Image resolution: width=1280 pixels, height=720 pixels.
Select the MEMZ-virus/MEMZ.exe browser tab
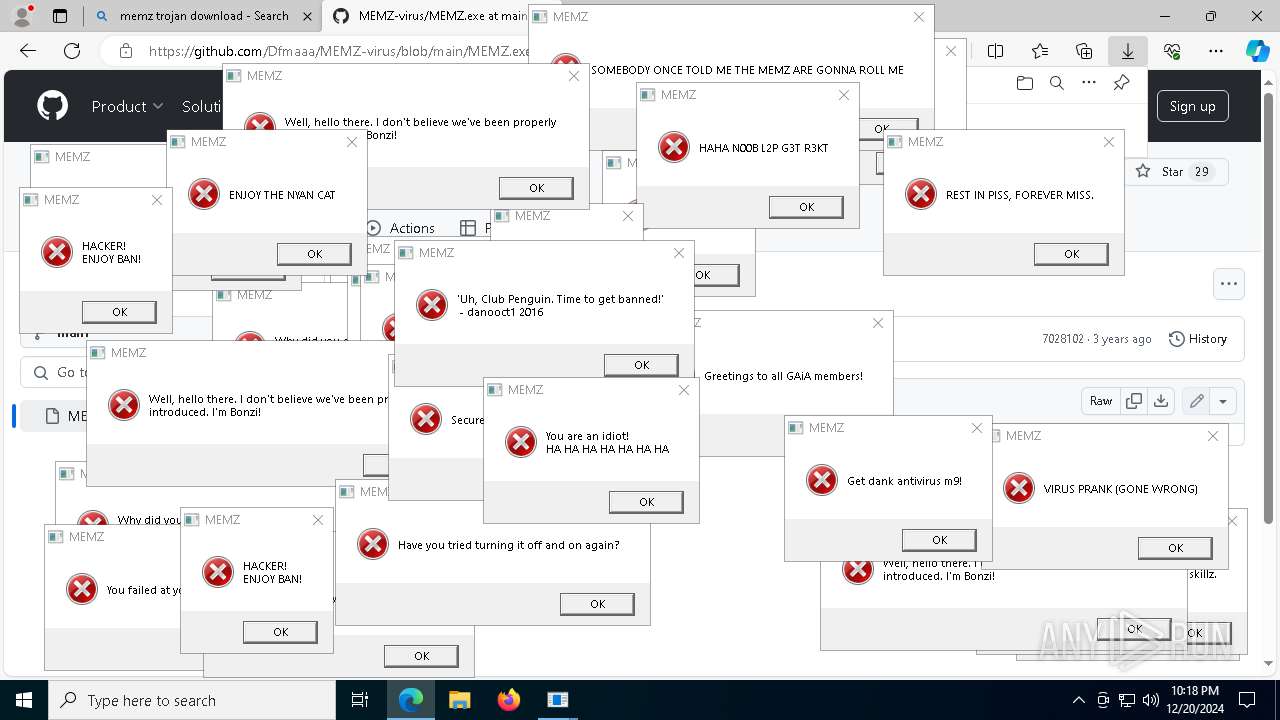click(x=432, y=16)
